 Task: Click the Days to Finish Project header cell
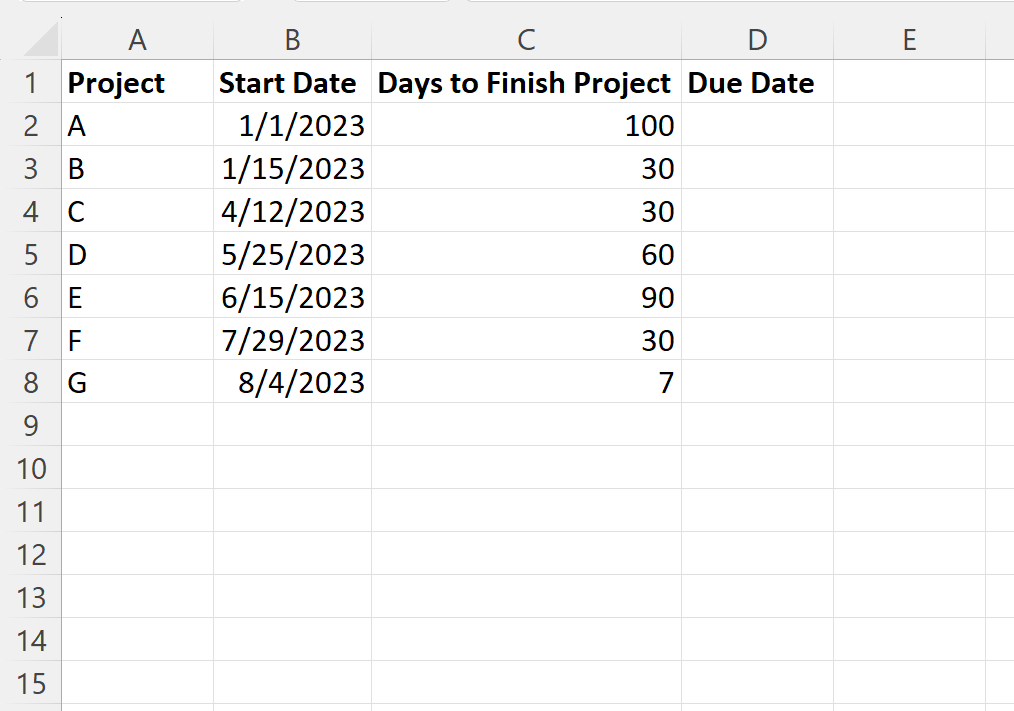coord(525,83)
